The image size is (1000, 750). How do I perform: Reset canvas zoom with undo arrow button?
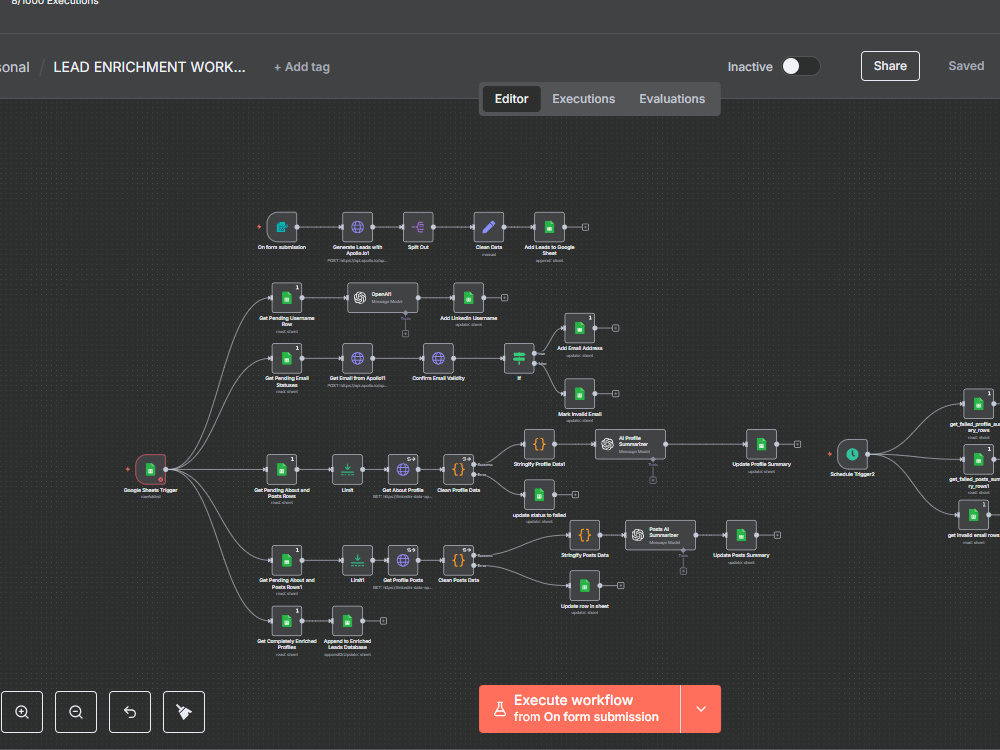130,712
